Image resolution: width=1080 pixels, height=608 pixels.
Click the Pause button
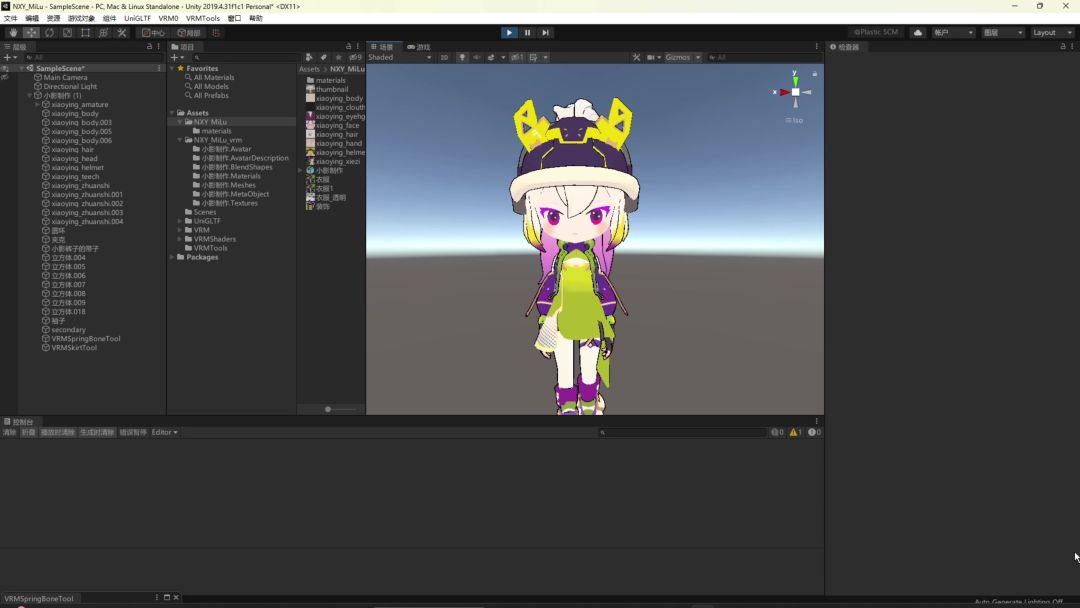(527, 33)
